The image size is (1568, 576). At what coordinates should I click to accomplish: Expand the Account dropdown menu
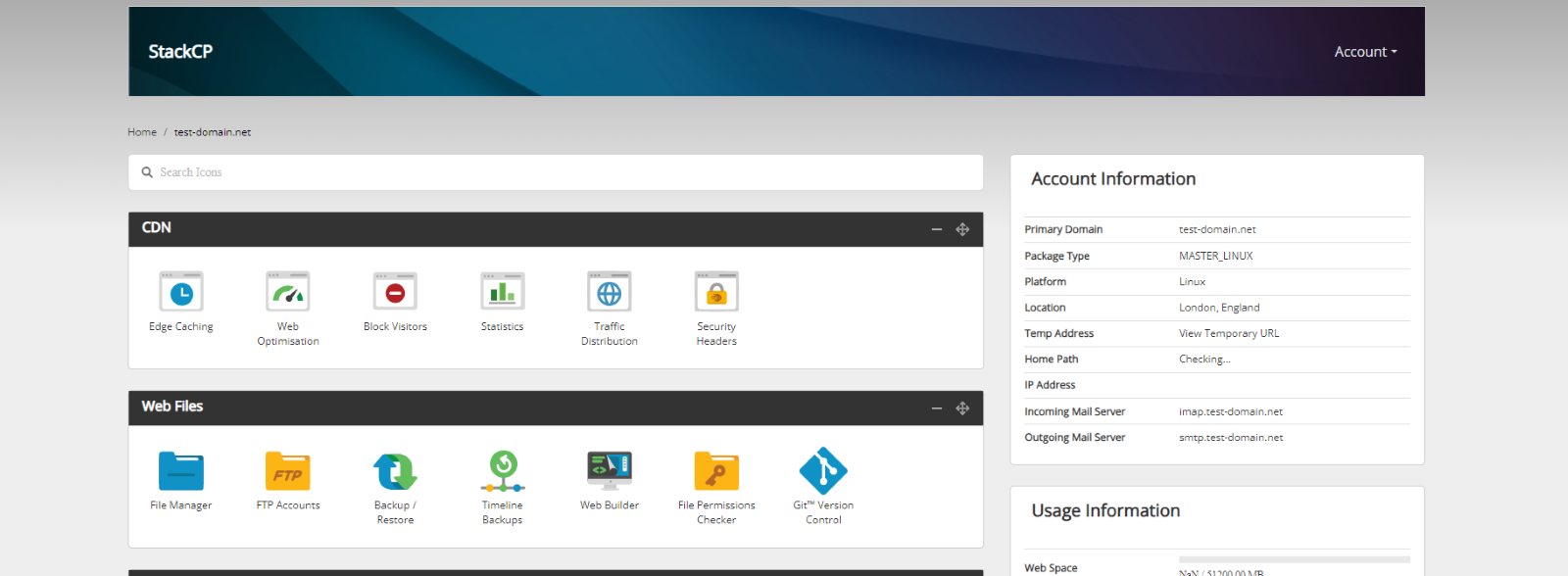(x=1365, y=52)
